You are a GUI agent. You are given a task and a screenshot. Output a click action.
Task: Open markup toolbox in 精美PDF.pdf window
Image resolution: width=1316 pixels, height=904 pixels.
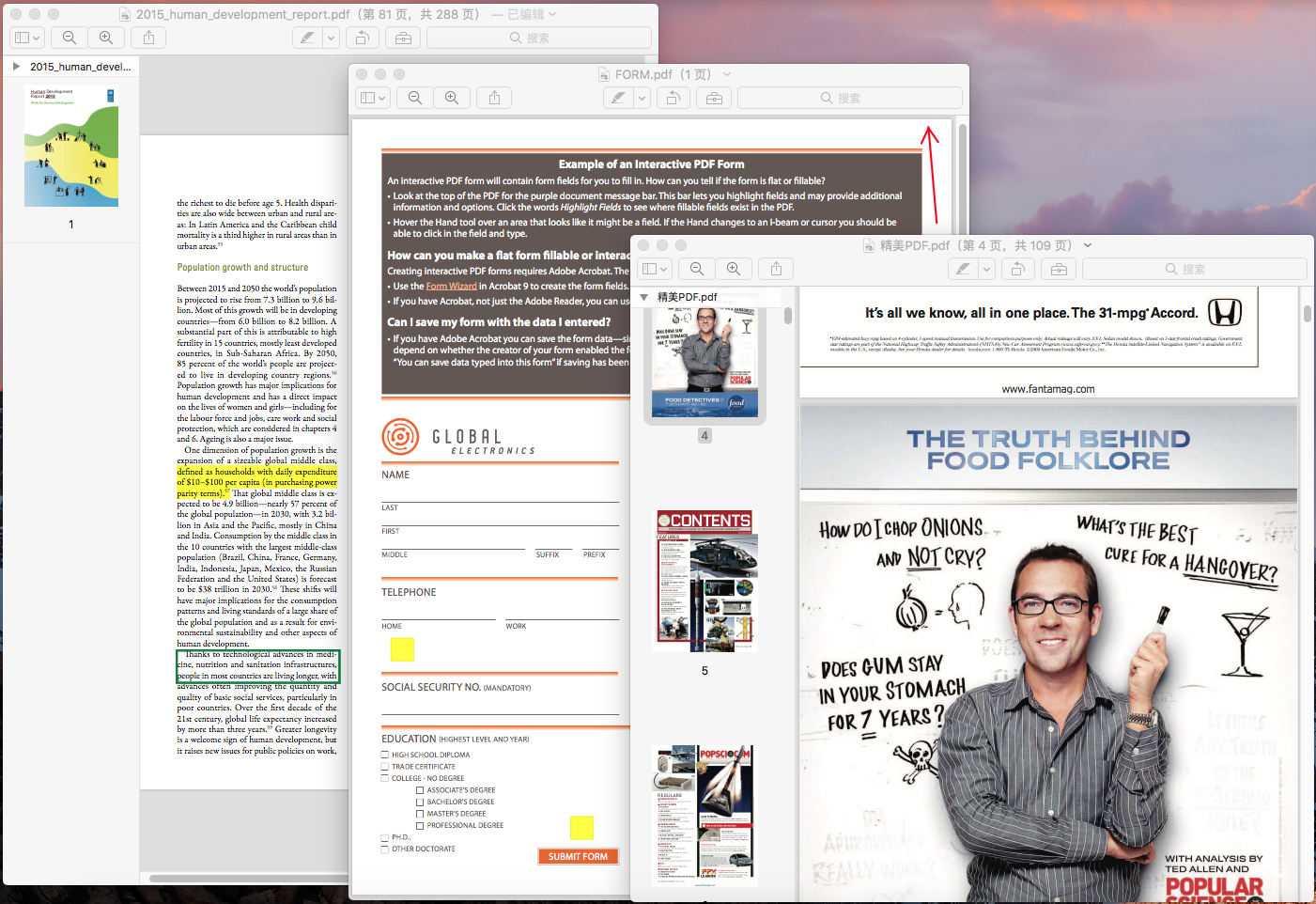point(1059,269)
